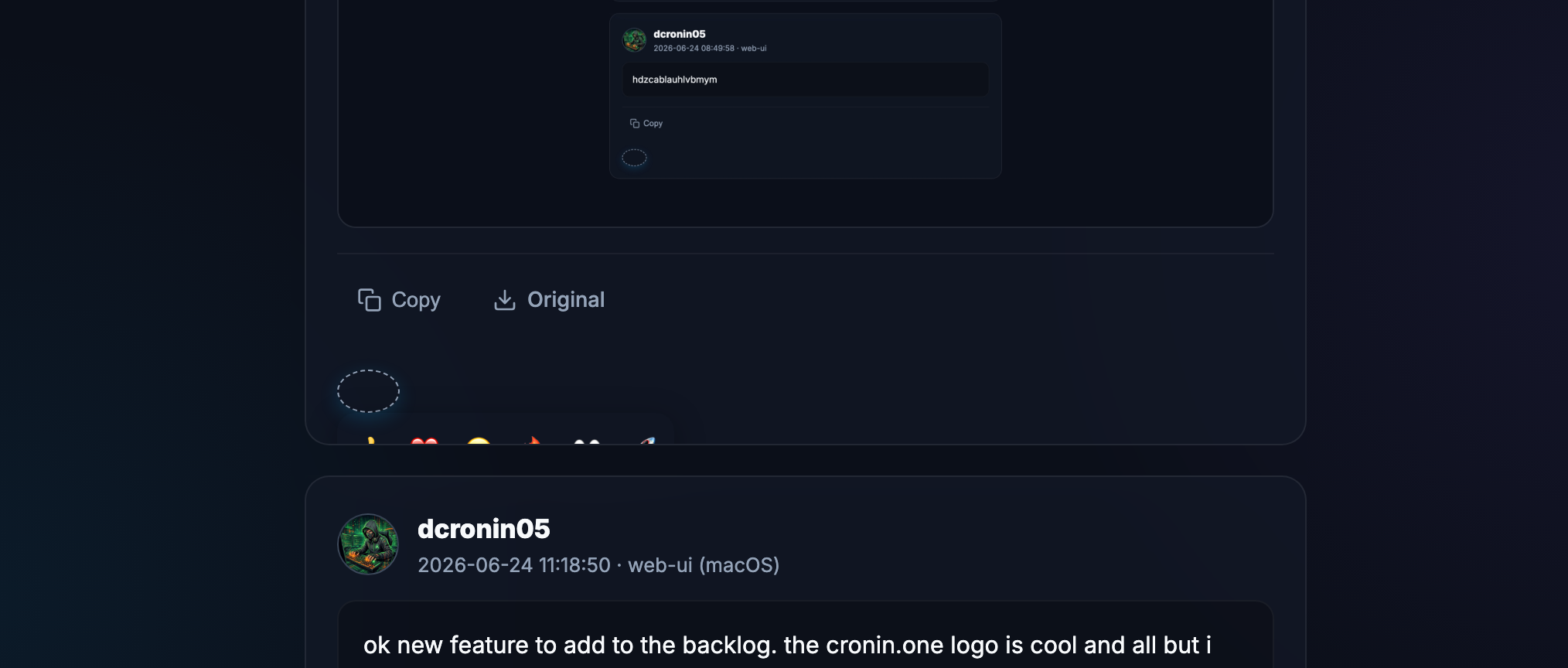Select the 08:49:58 web-ui timestamp
The width and height of the screenshot is (1568, 668).
click(x=710, y=48)
